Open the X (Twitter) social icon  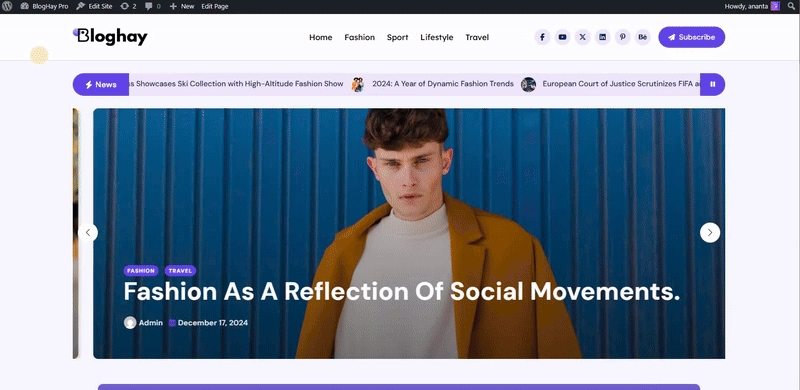(x=582, y=37)
